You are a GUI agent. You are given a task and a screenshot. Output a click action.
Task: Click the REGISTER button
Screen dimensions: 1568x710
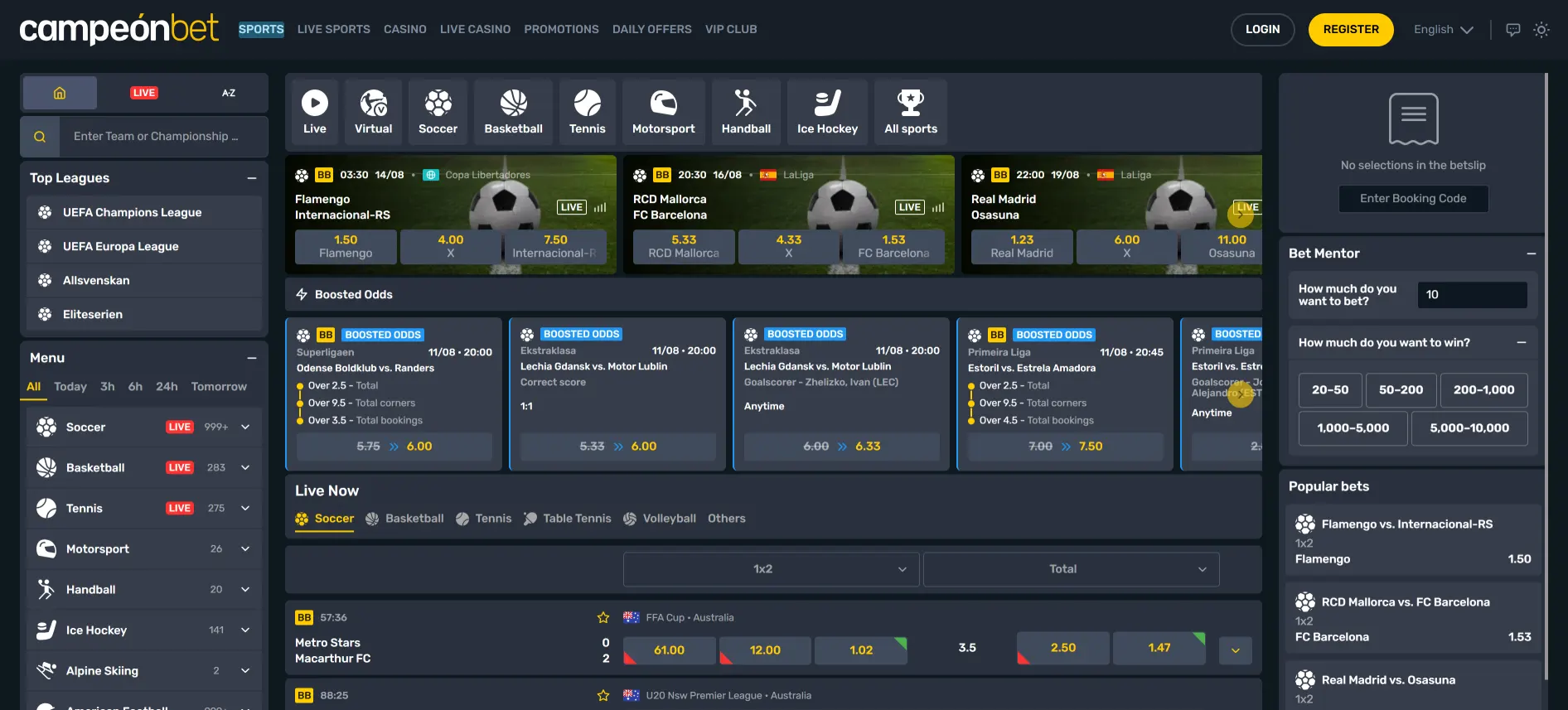[1351, 30]
